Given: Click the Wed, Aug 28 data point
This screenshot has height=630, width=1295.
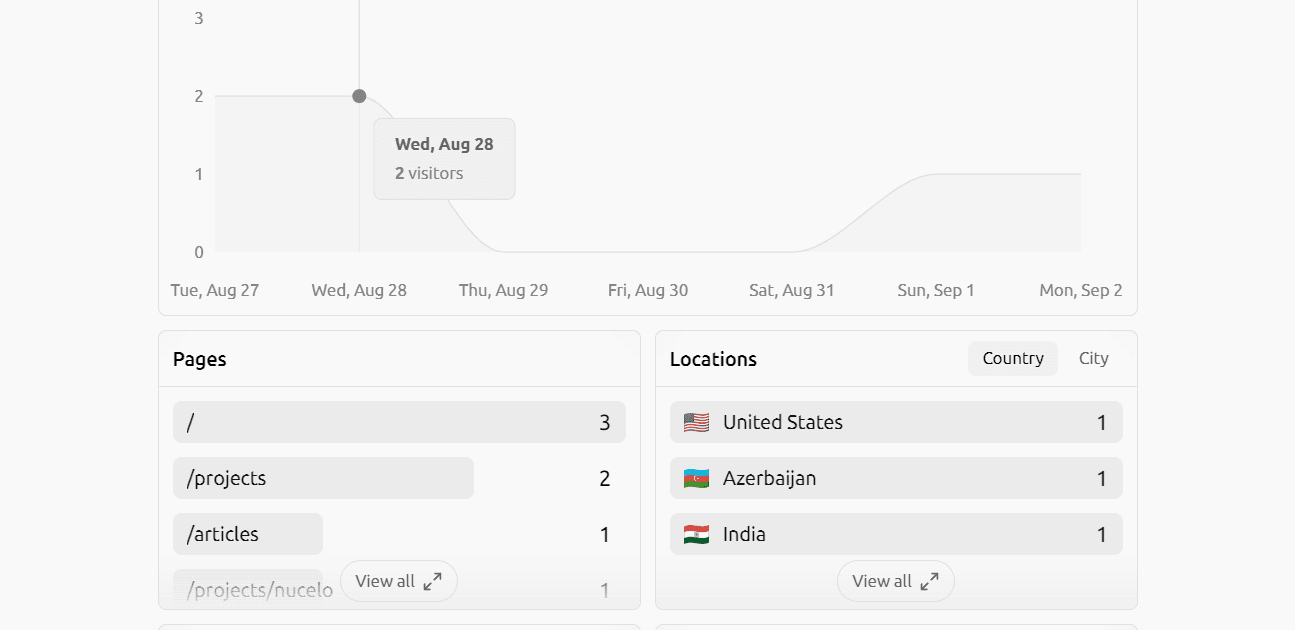Looking at the screenshot, I should pos(359,96).
